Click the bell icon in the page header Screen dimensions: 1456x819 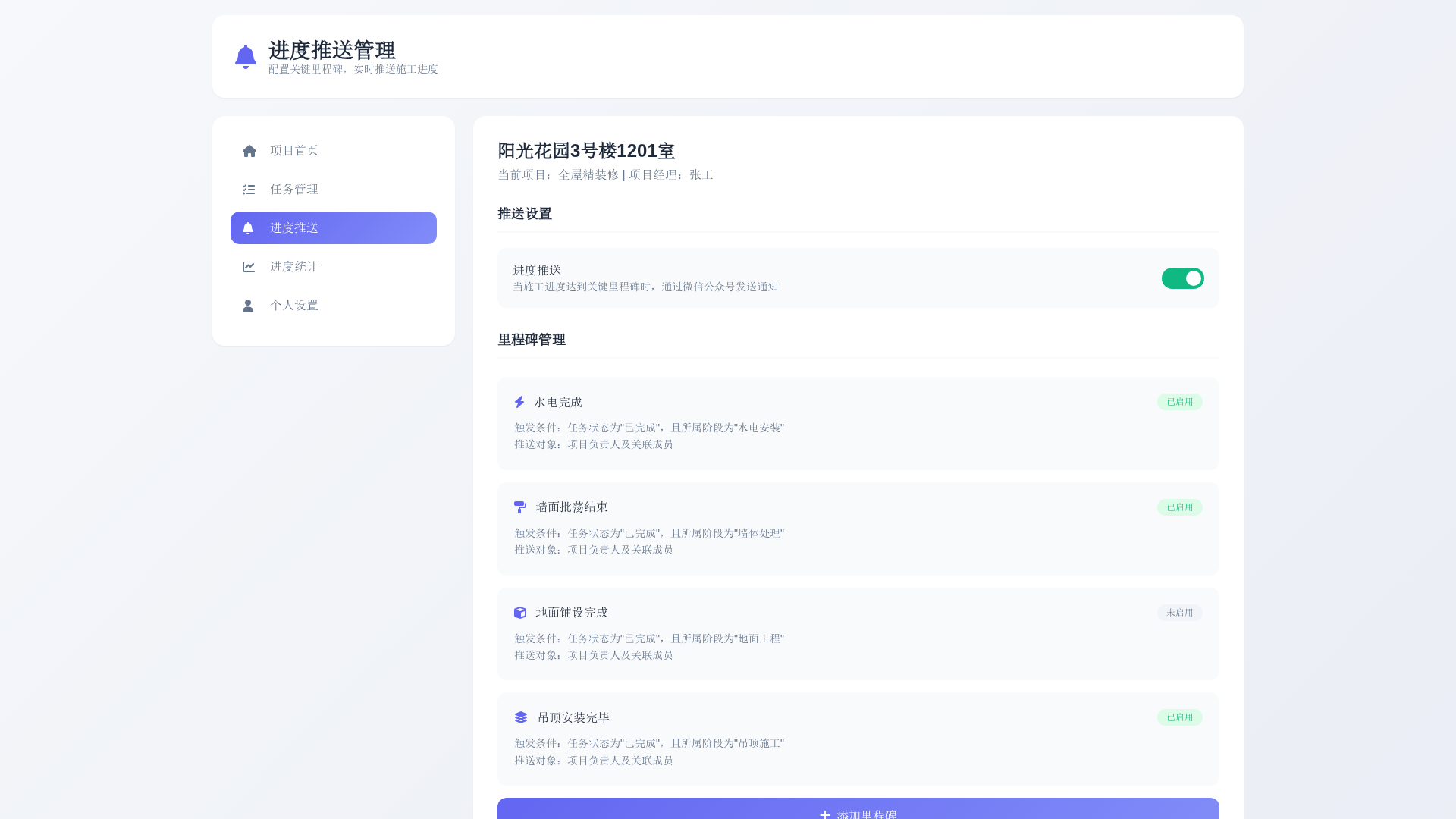coord(244,56)
